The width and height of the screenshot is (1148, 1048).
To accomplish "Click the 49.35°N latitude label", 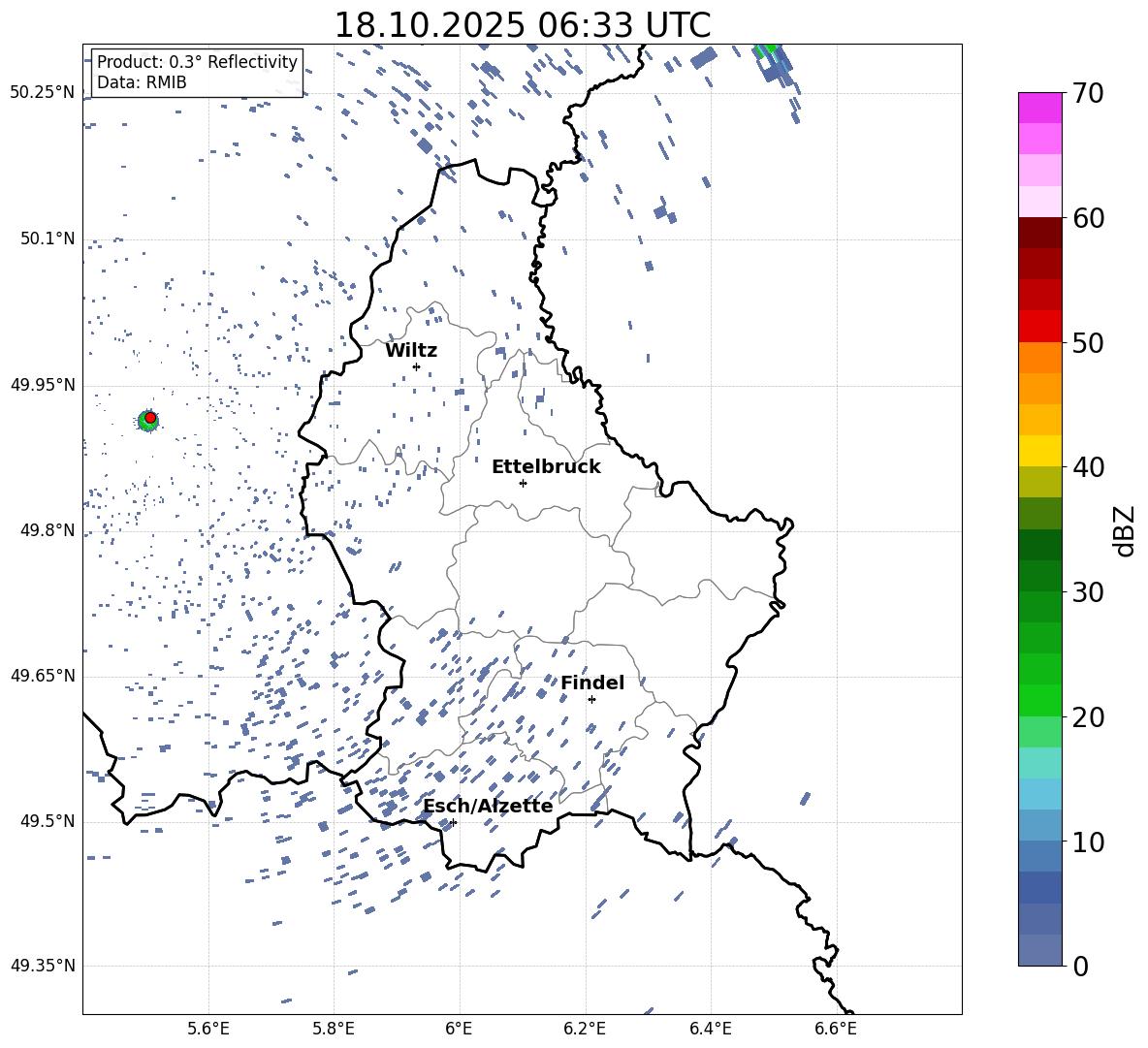I will click(x=42, y=966).
